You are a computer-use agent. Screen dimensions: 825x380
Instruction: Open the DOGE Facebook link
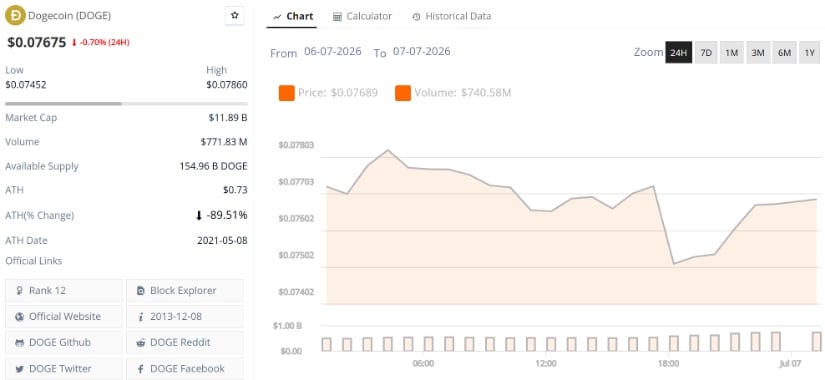[185, 369]
